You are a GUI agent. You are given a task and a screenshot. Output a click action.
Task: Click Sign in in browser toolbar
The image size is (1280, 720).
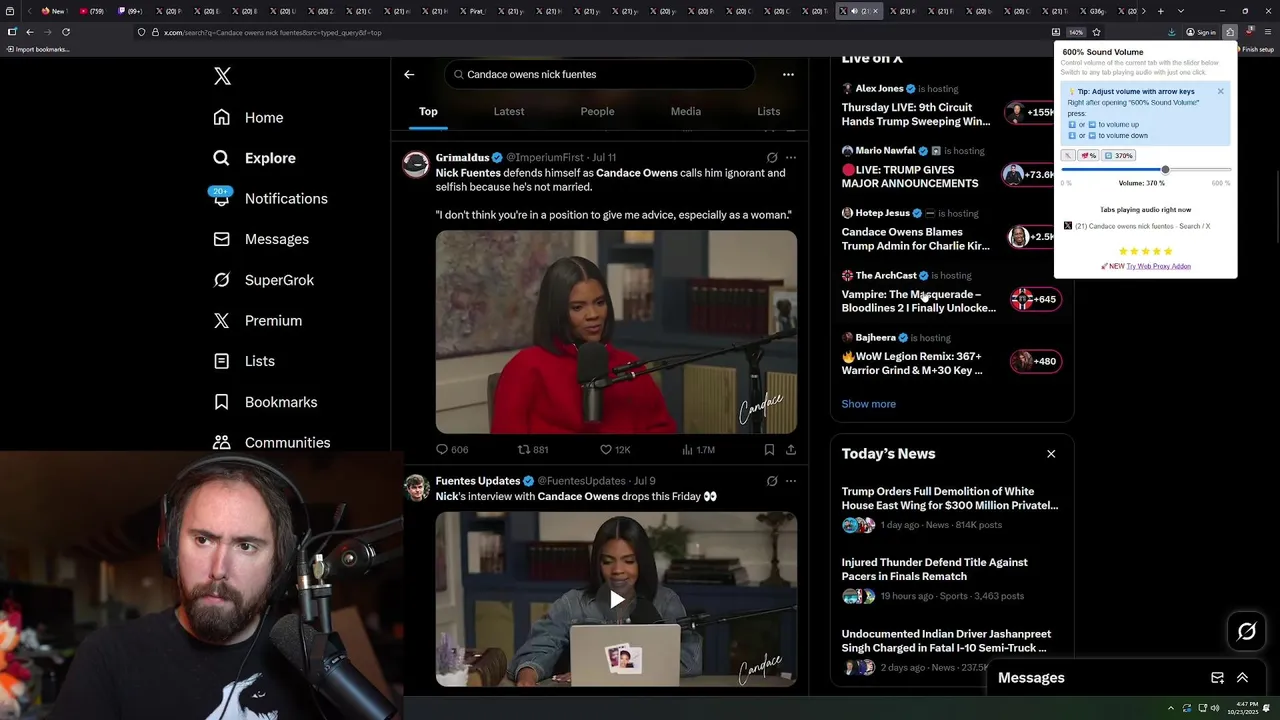click(x=1201, y=32)
